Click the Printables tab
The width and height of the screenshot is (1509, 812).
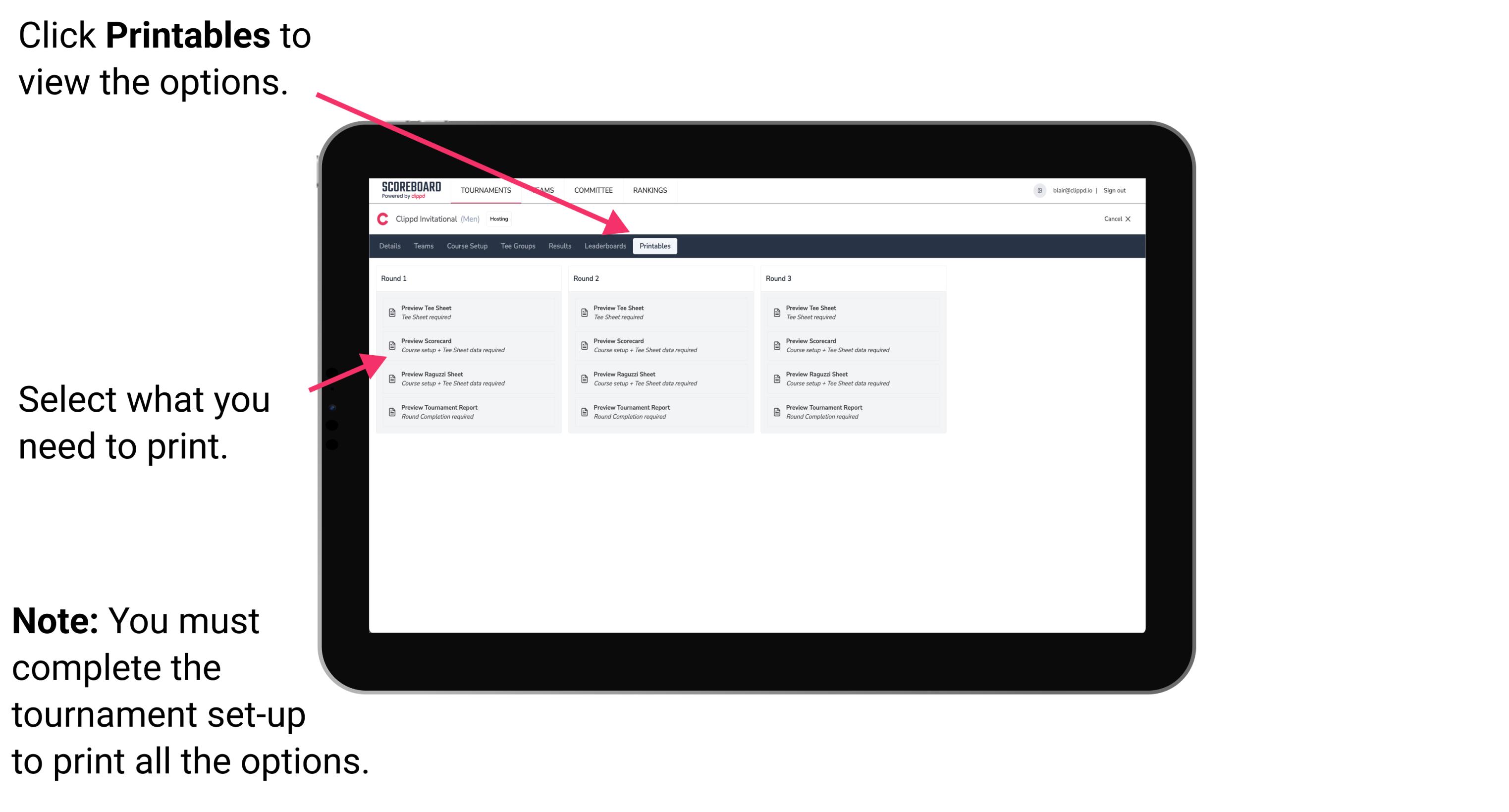point(655,246)
